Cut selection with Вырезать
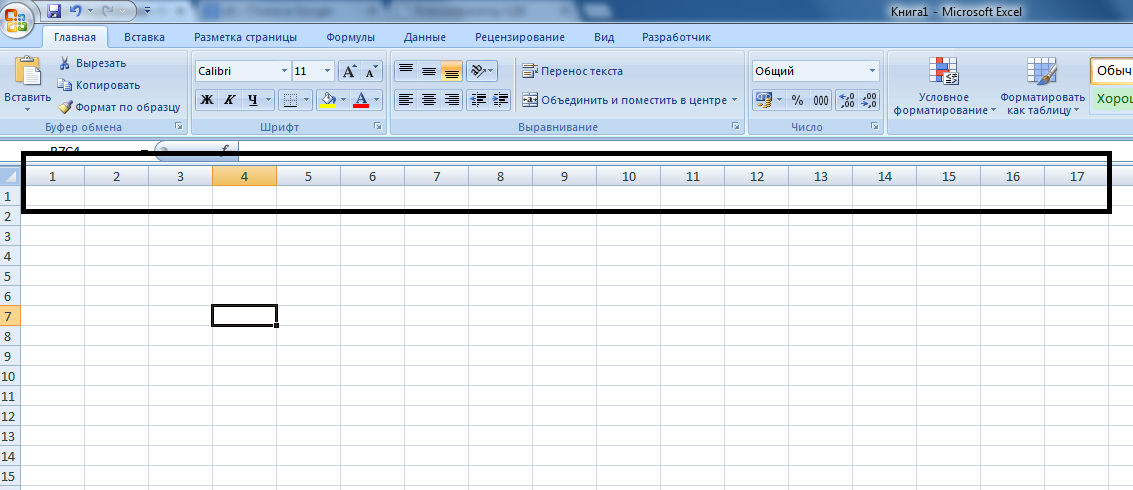Screen dimensions: 1133x490 92,63
